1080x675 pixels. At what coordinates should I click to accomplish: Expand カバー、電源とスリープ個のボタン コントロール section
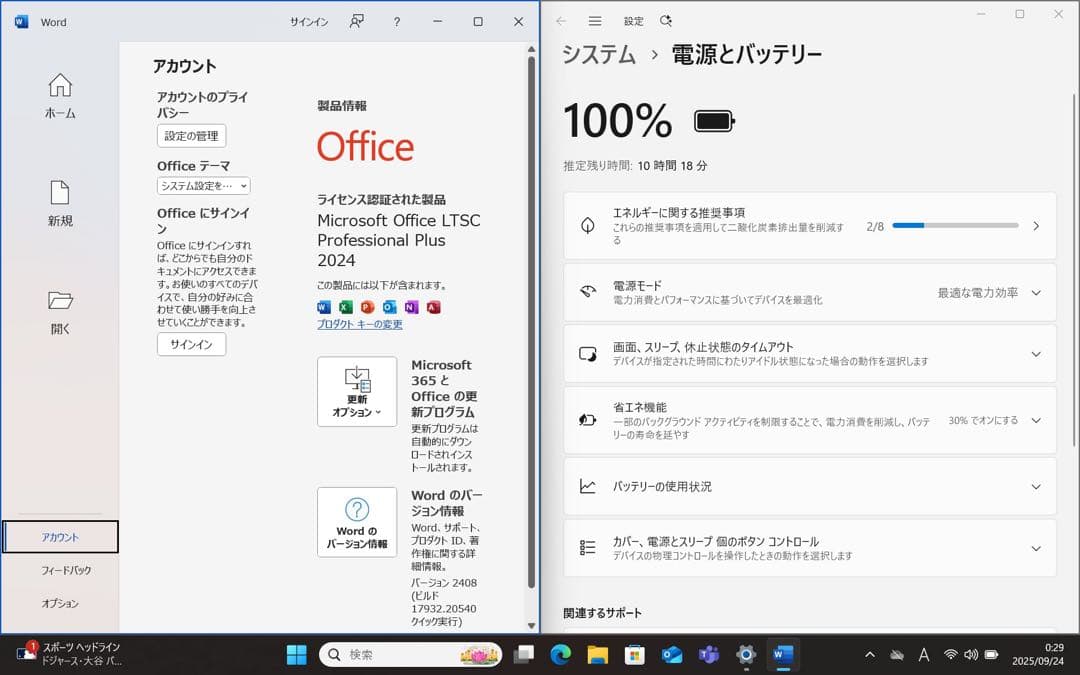[1036, 548]
